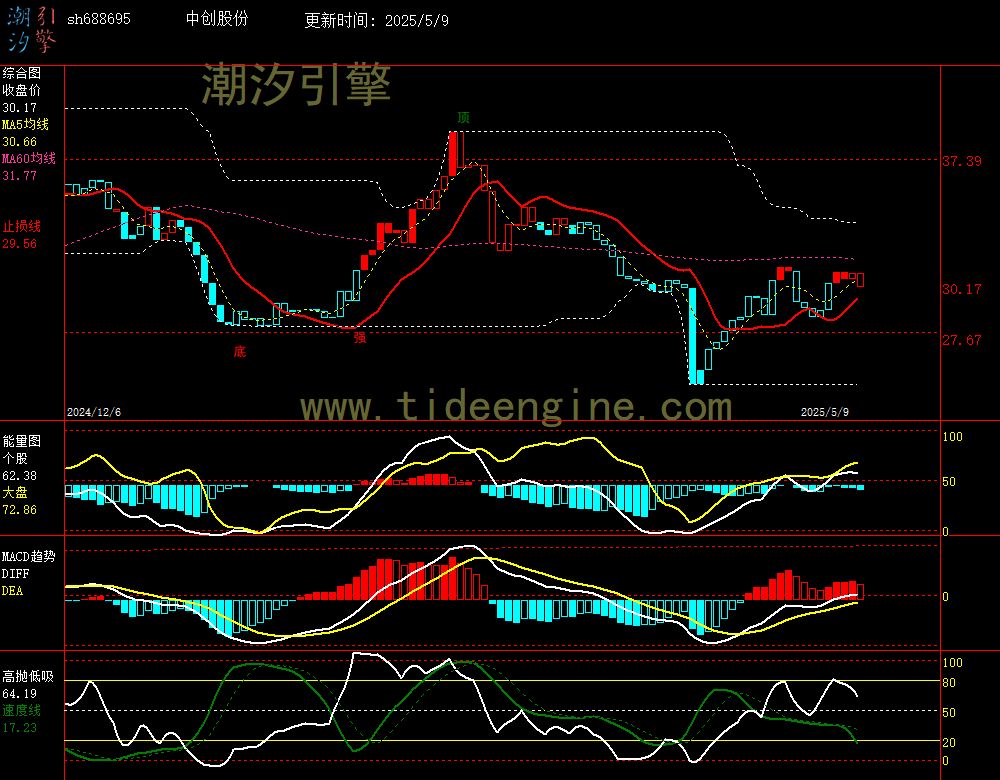Click the 20 level label on 高抛低吸 axis
Screen dimensions: 1000x780
tap(949, 742)
